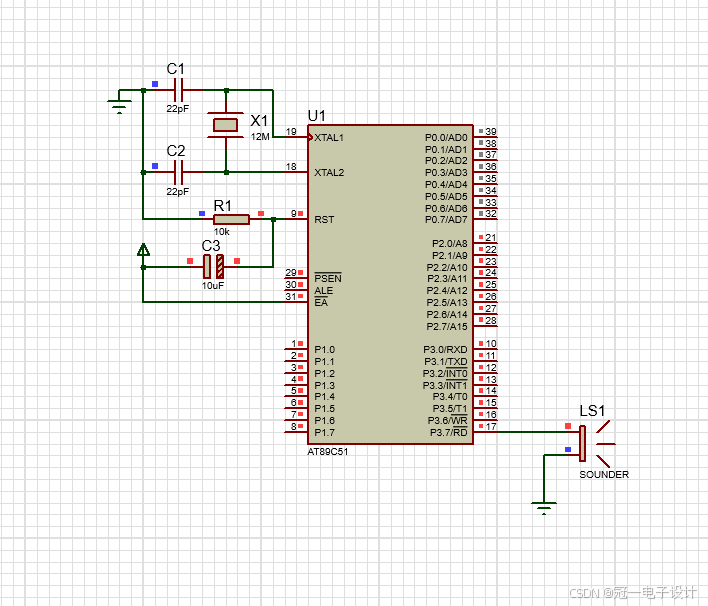Click pin number 18
The width and height of the screenshot is (708, 606).
(x=291, y=167)
